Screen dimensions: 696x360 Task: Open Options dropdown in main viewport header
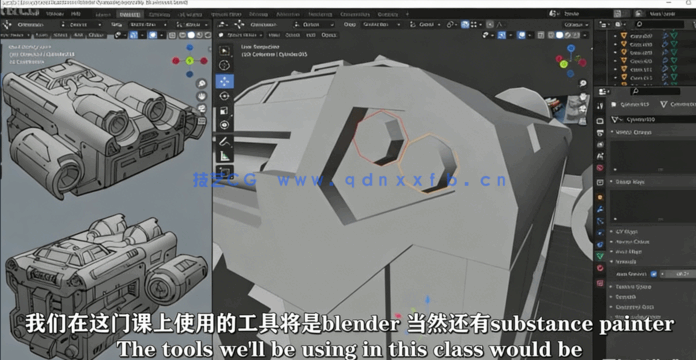coord(577,24)
